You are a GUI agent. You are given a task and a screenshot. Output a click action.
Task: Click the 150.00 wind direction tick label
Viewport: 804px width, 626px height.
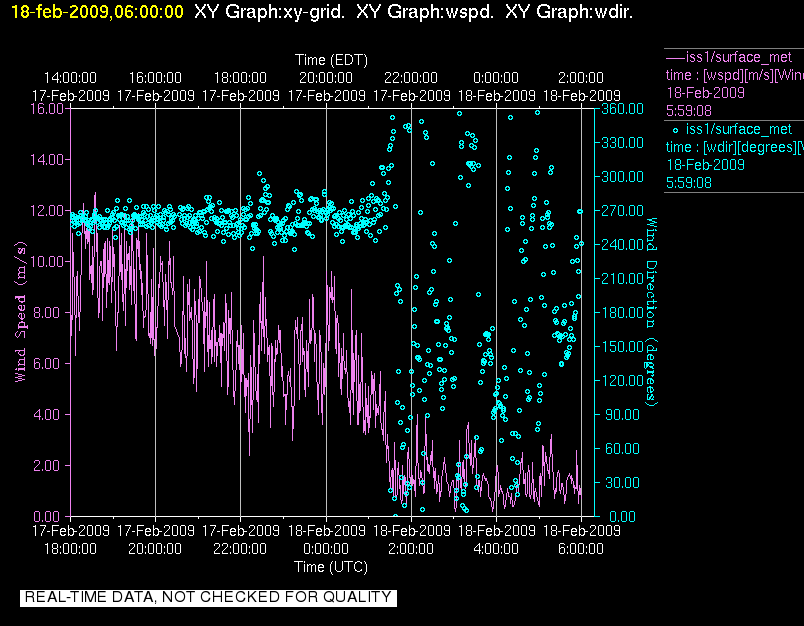[622, 347]
